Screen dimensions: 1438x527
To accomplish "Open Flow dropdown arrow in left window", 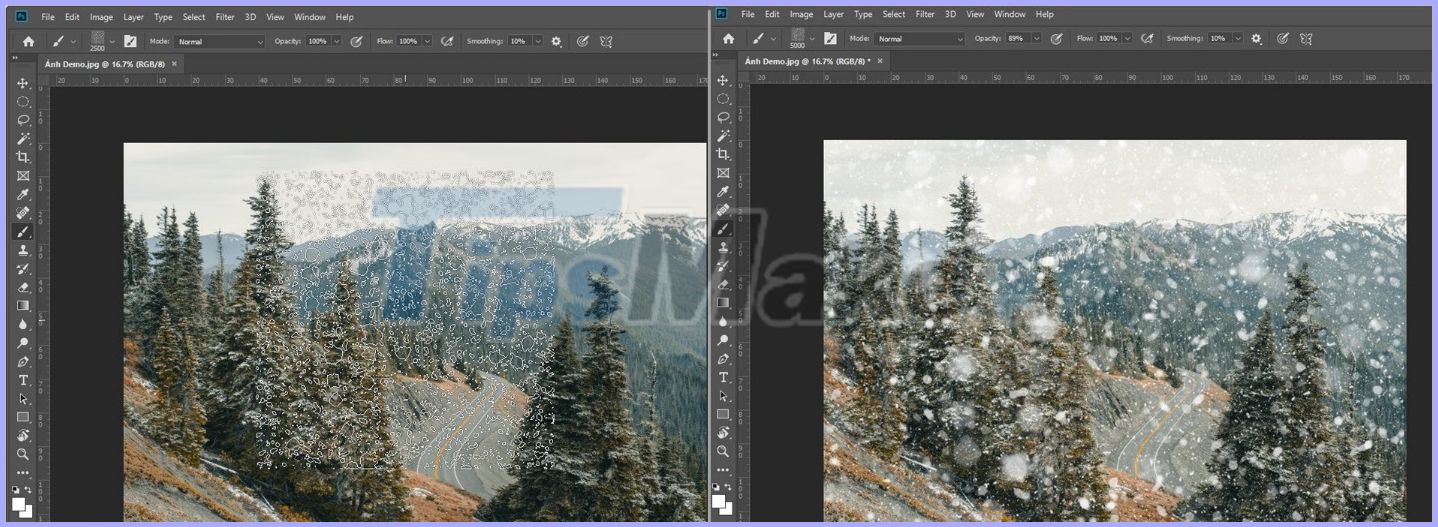I will click(x=427, y=41).
